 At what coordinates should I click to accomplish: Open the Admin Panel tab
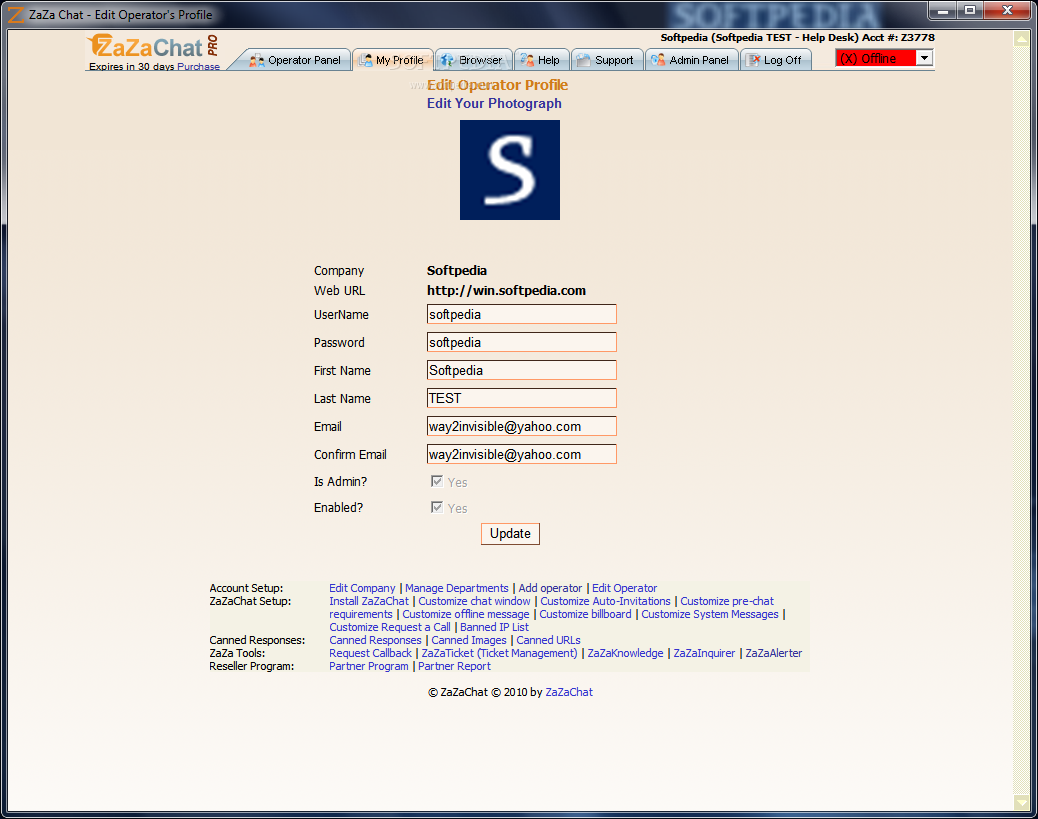click(x=691, y=60)
